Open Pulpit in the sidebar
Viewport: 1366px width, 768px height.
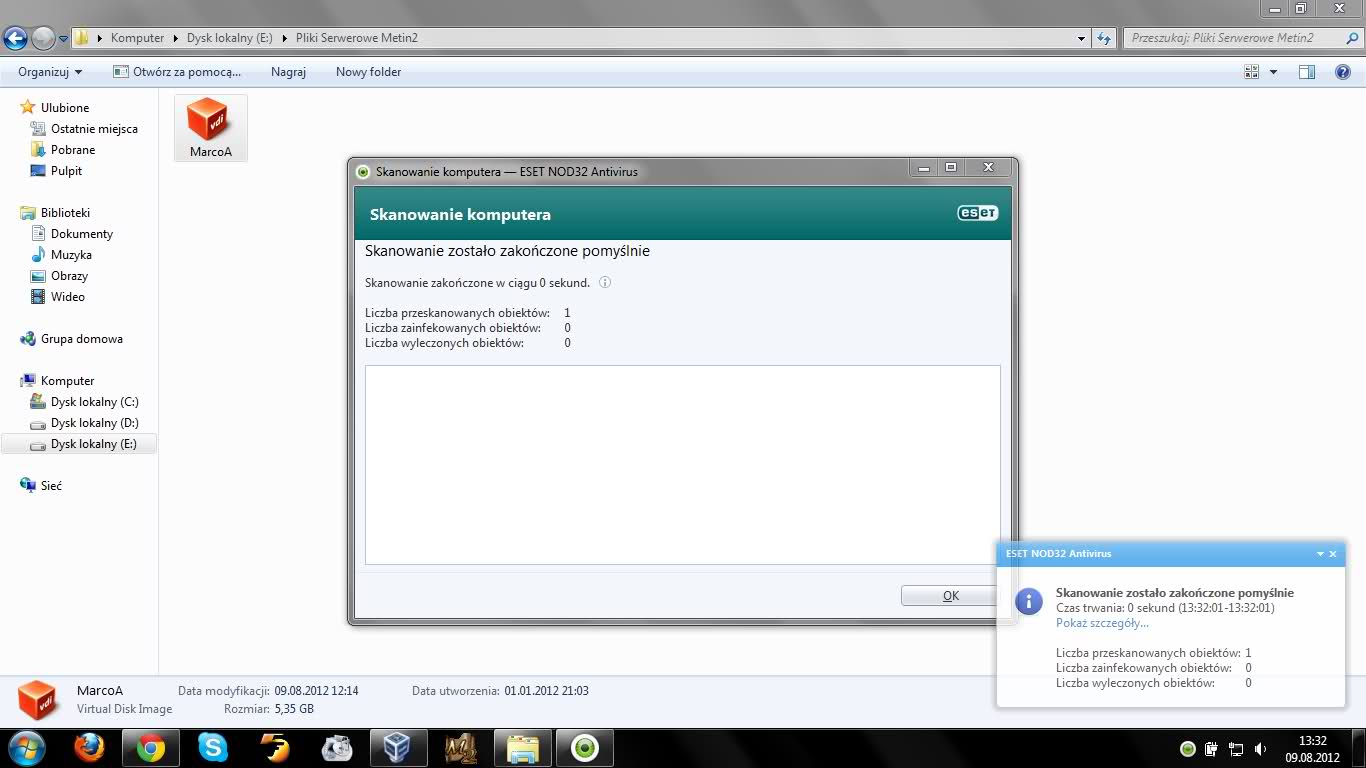[66, 171]
